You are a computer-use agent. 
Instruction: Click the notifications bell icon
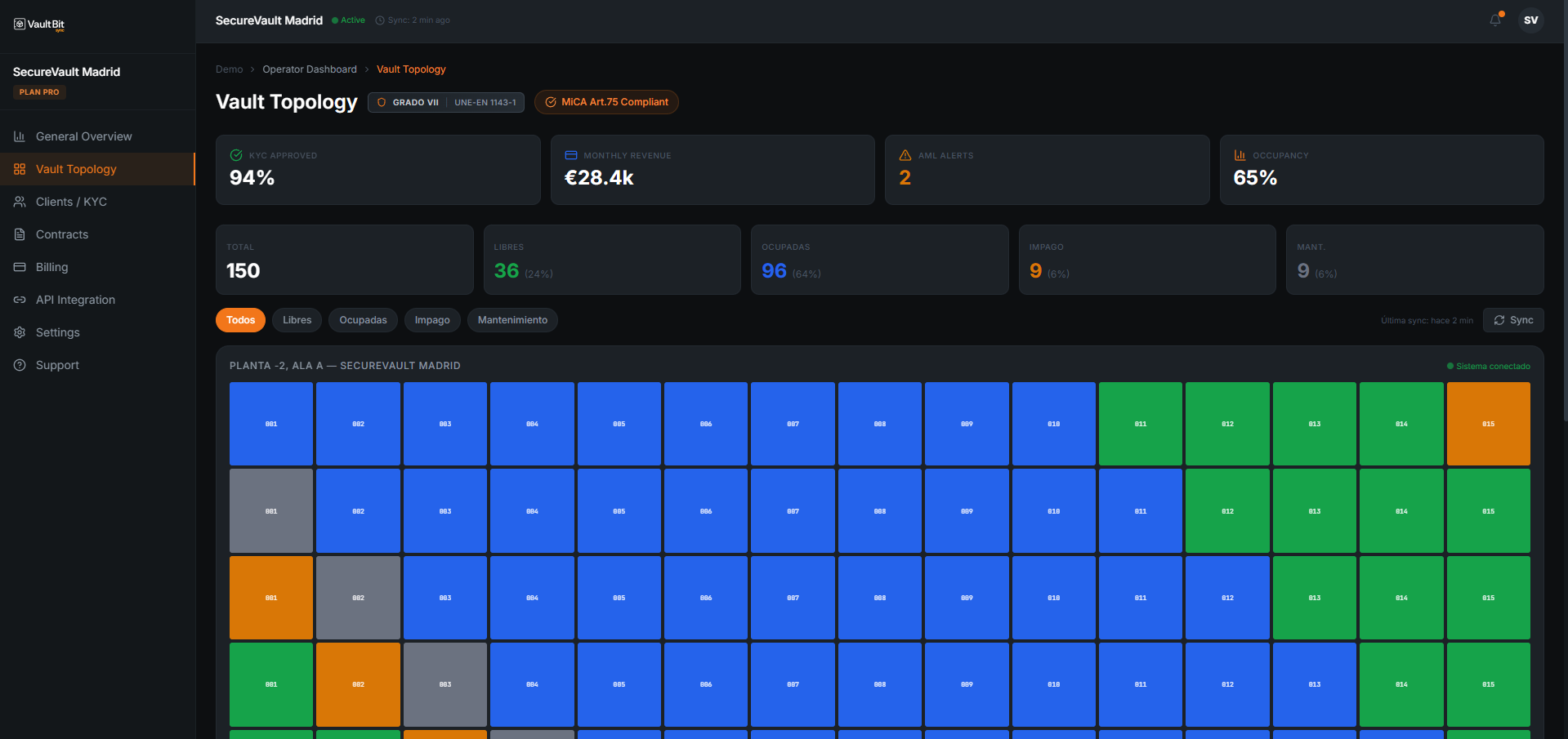[x=1495, y=20]
